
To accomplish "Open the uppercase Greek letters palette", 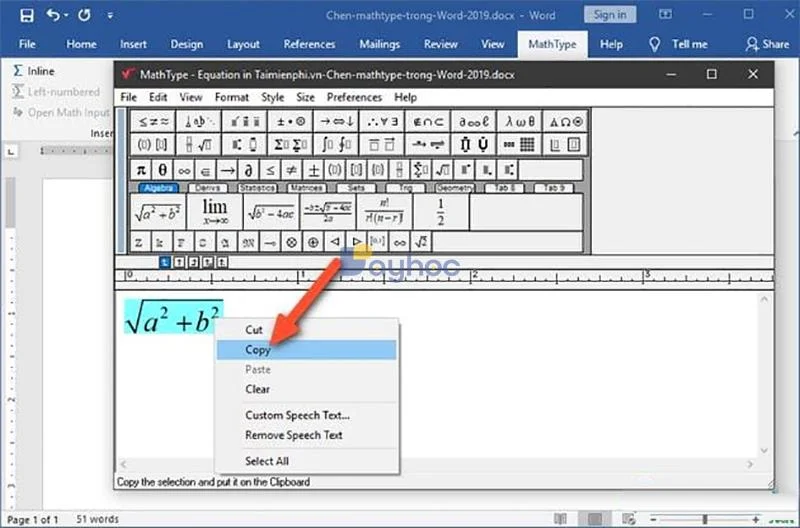I will click(565, 122).
